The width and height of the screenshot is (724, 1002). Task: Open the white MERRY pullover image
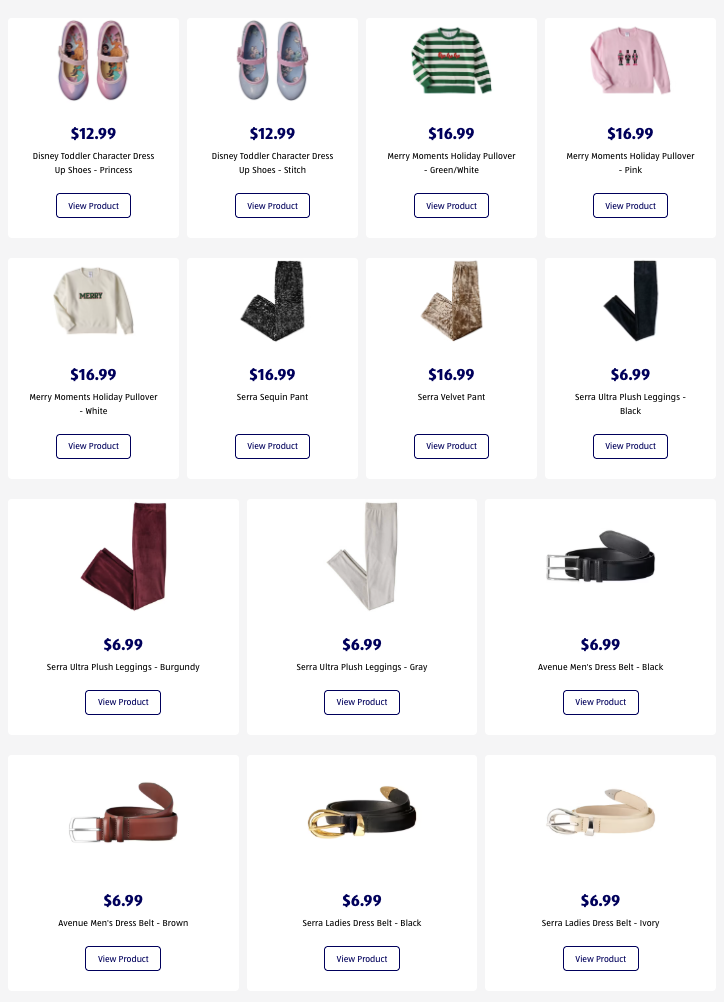pos(93,300)
